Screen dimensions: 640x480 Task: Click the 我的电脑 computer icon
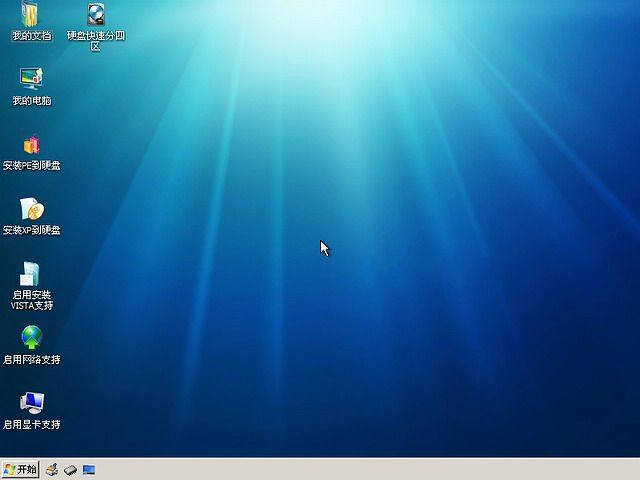tap(31, 79)
